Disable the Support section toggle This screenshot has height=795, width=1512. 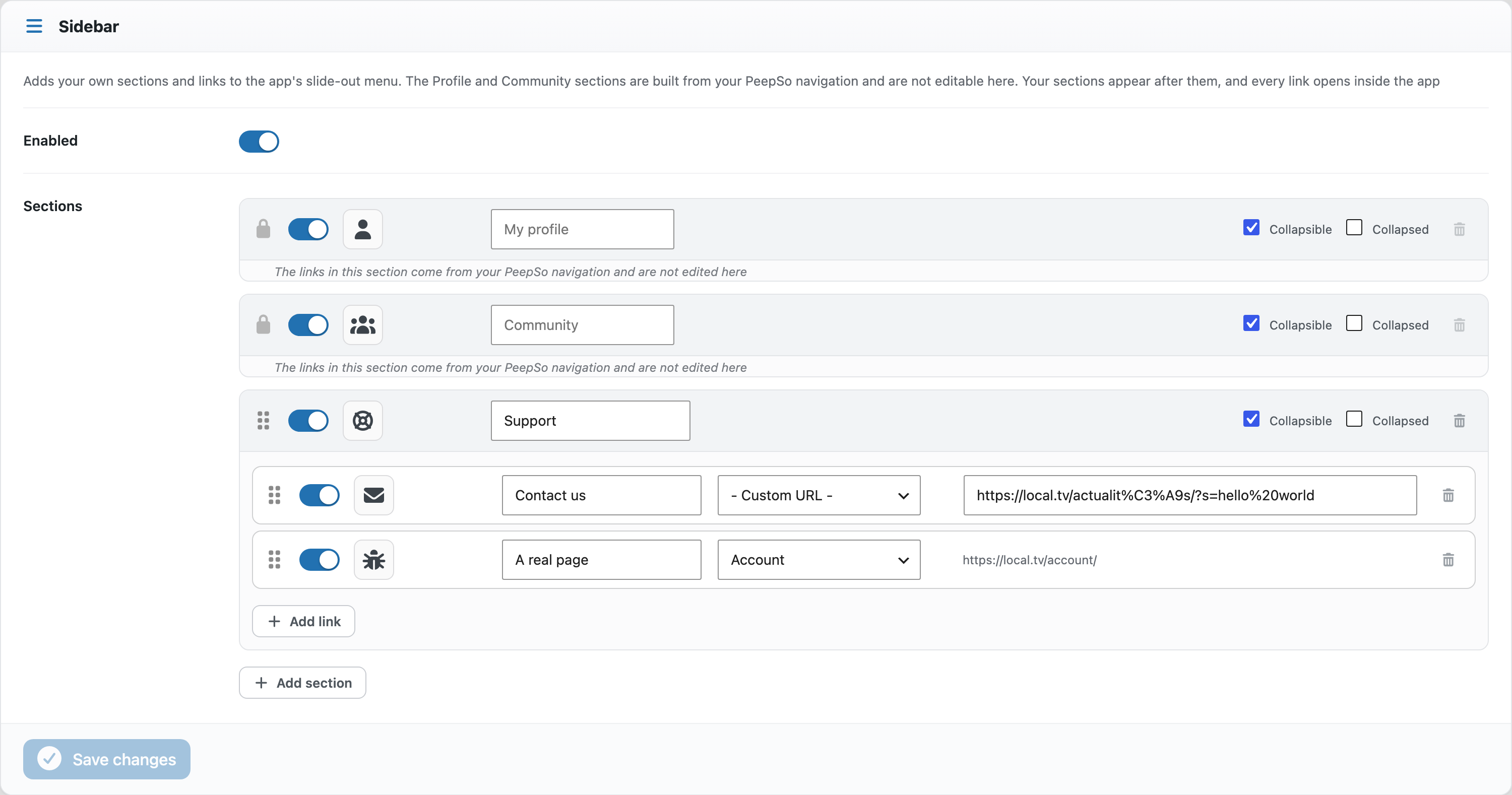pyautogui.click(x=308, y=420)
